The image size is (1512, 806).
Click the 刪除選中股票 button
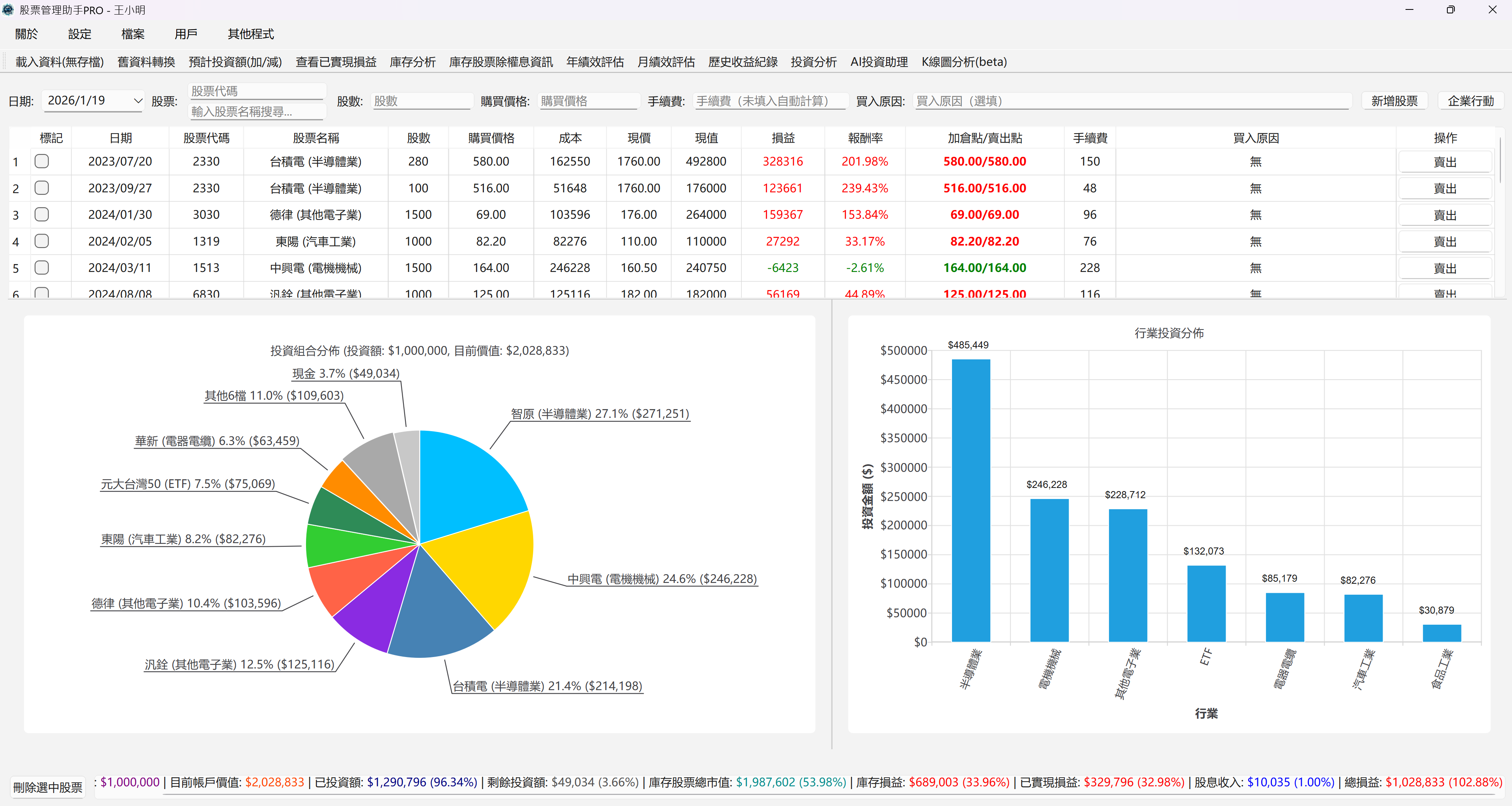tap(48, 787)
